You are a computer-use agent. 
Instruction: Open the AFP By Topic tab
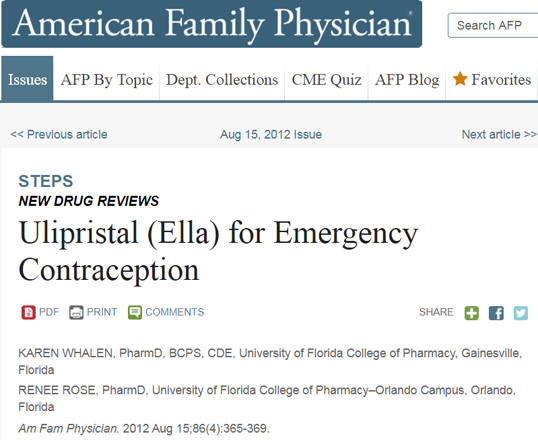(107, 79)
